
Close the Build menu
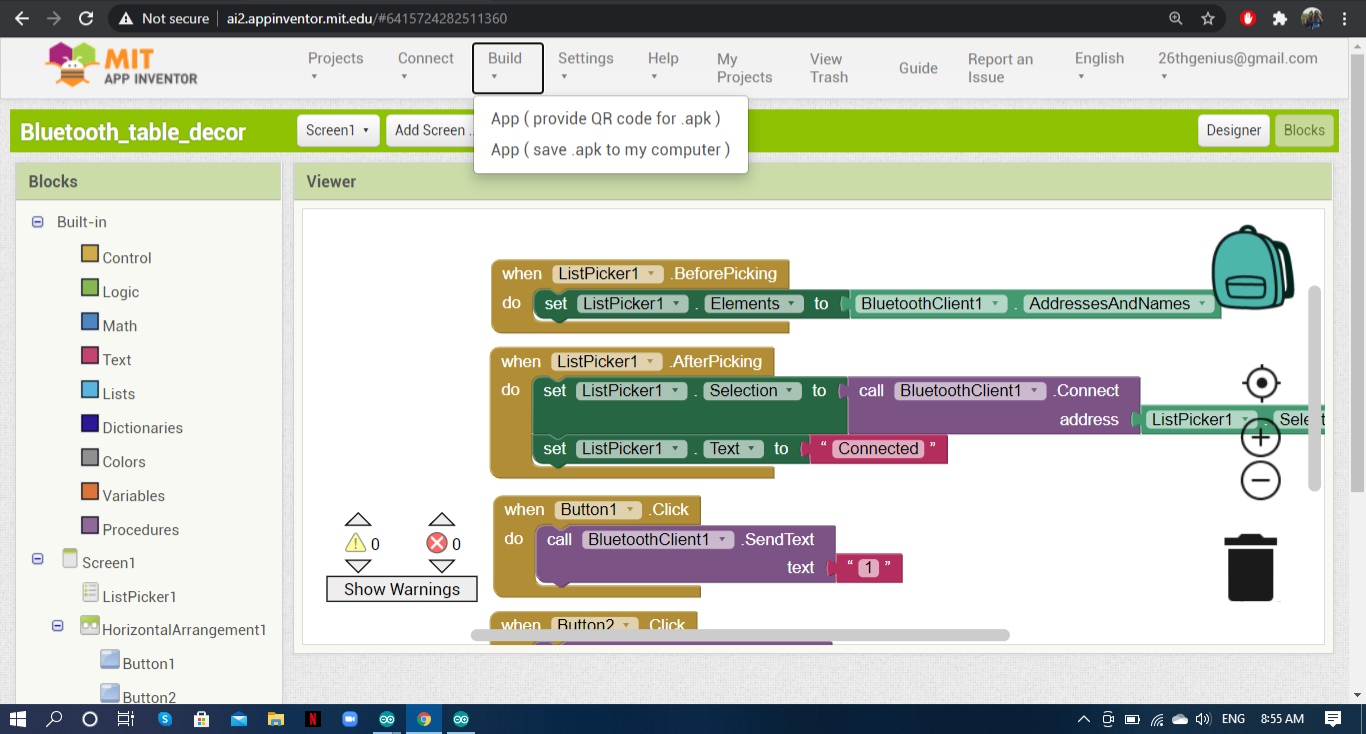pos(507,67)
